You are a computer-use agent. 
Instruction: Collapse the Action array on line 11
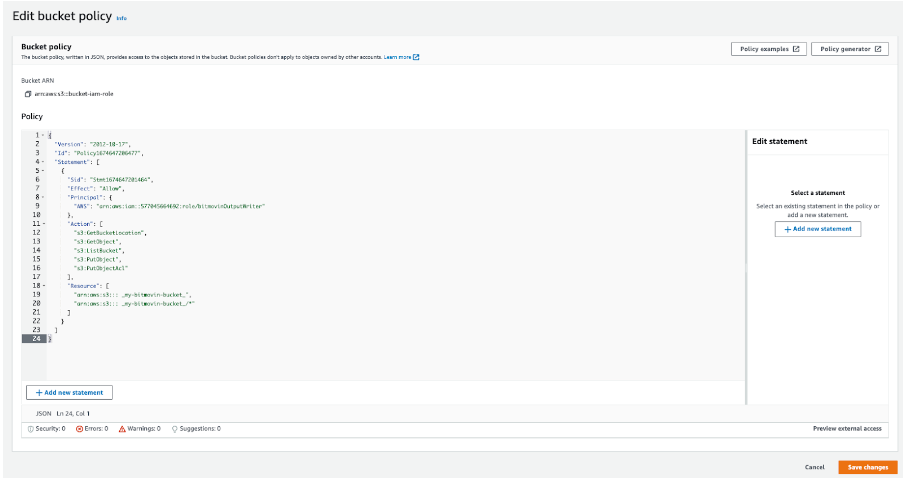coord(43,223)
